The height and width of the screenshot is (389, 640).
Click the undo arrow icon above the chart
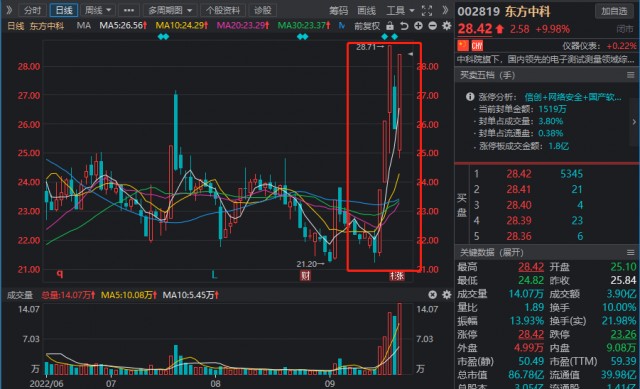pos(404,26)
